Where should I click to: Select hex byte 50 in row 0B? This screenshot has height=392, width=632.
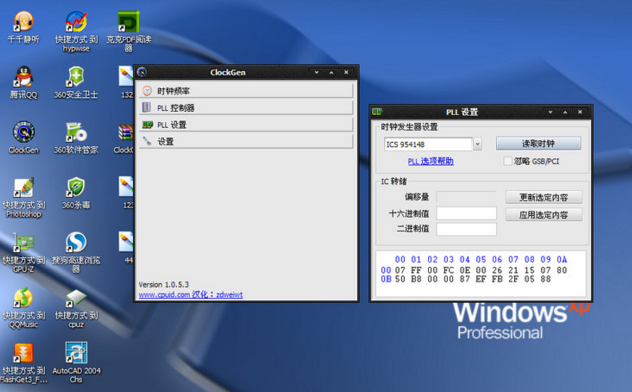[400, 279]
